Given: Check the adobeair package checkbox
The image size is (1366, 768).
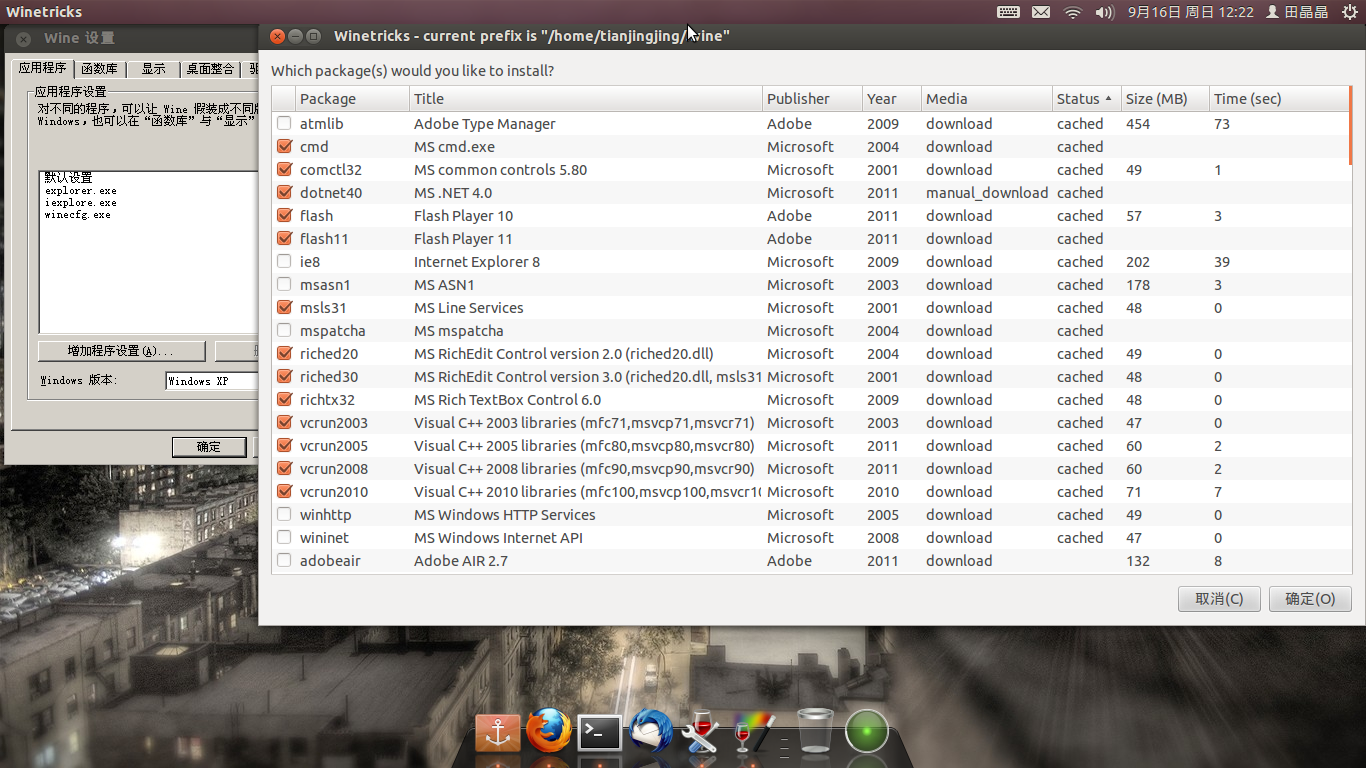Looking at the screenshot, I should (x=284, y=561).
